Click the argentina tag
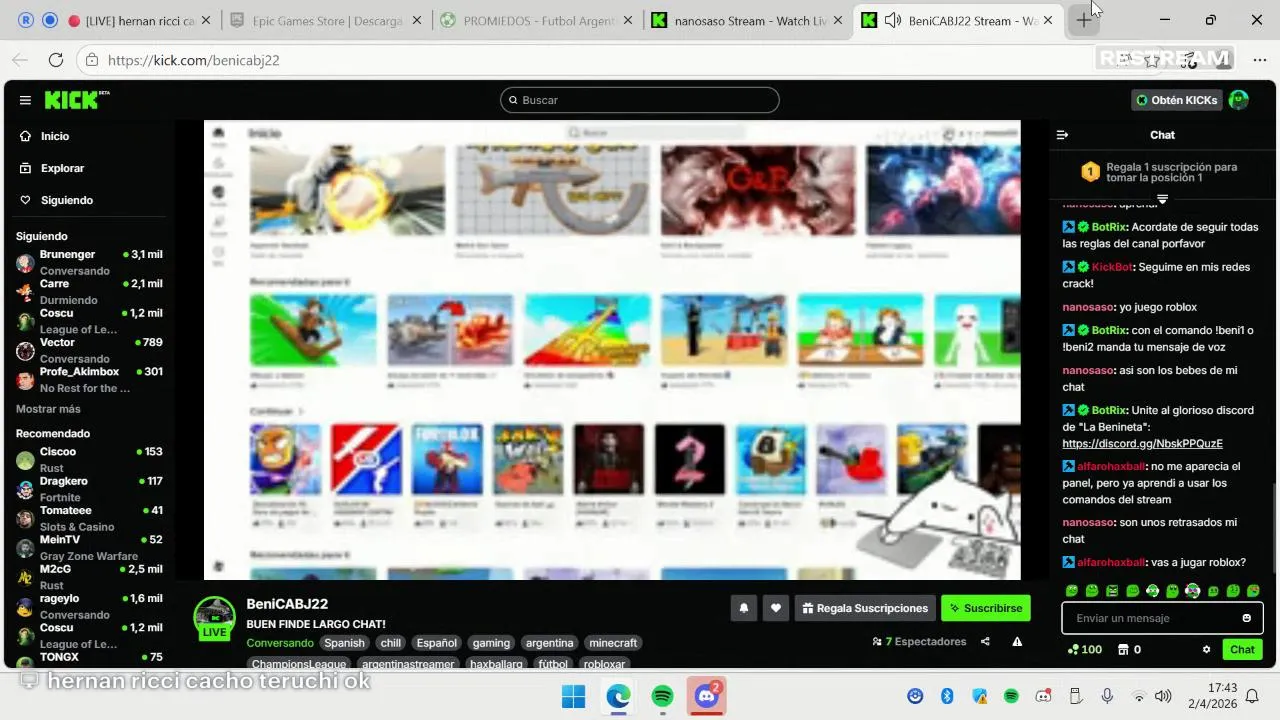The height and width of the screenshot is (720, 1280). [x=549, y=643]
